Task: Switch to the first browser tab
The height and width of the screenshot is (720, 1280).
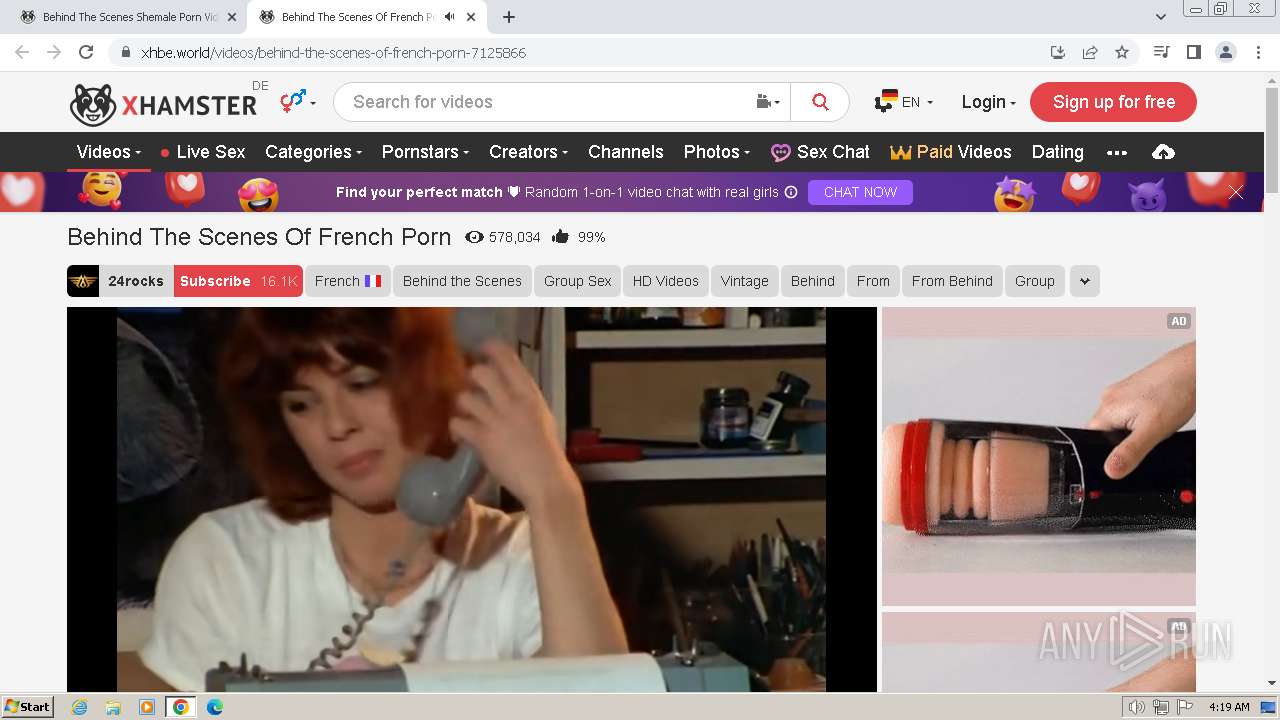Action: [x=130, y=17]
